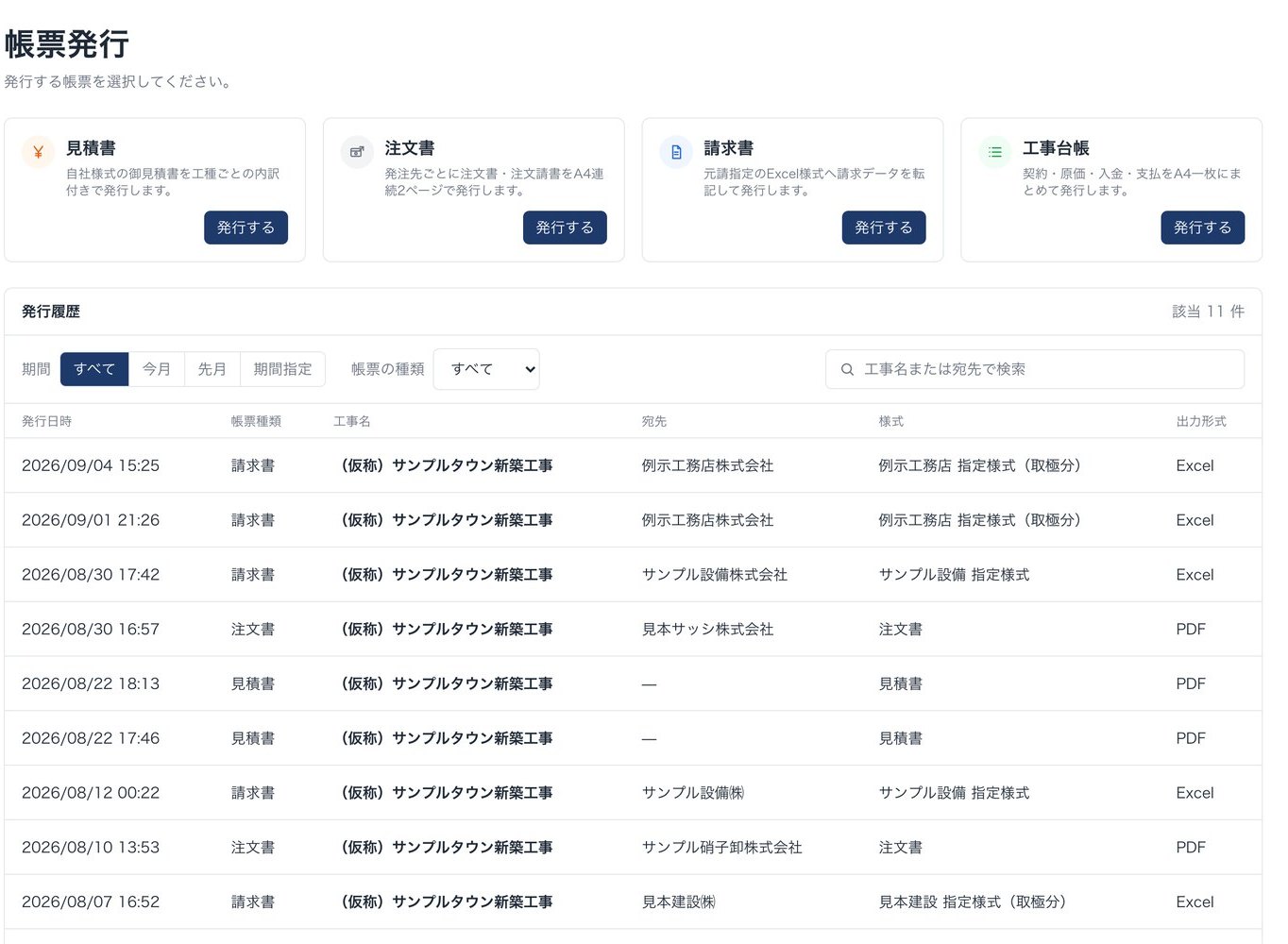
Task: Select the すべて period filter
Action: tap(94, 369)
